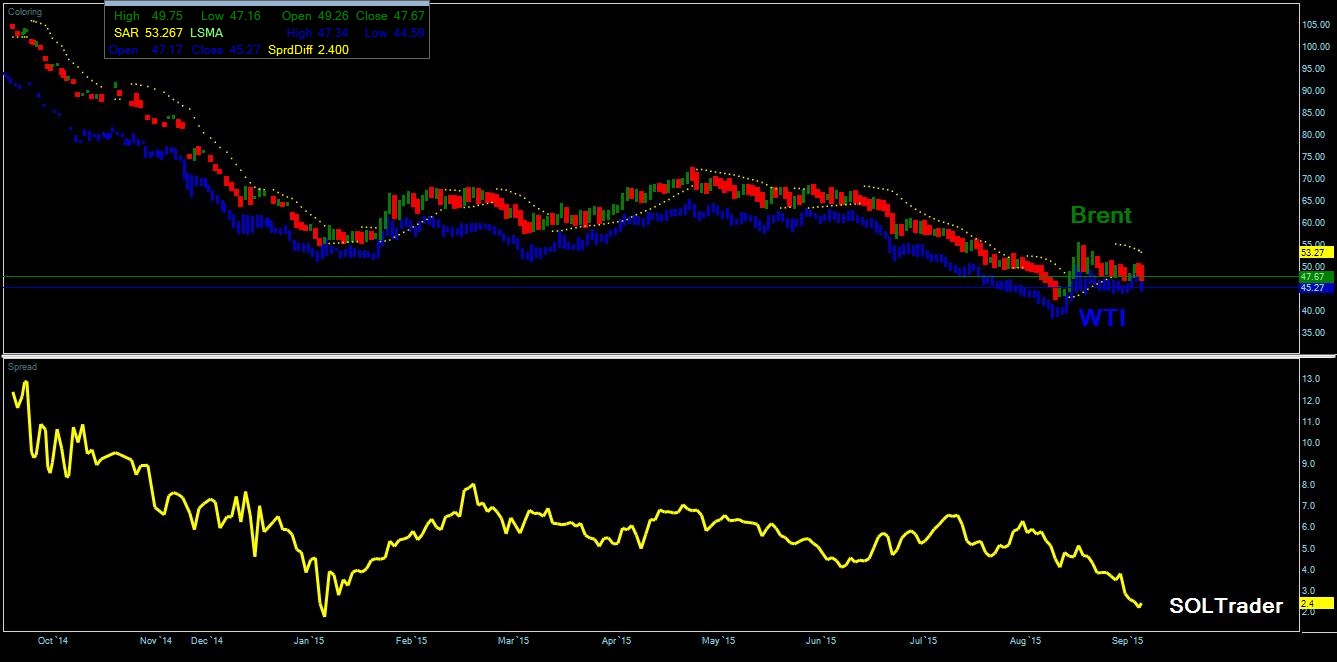The width and height of the screenshot is (1337, 662).
Task: Click 70.00 on the price axis
Action: pos(1315,179)
